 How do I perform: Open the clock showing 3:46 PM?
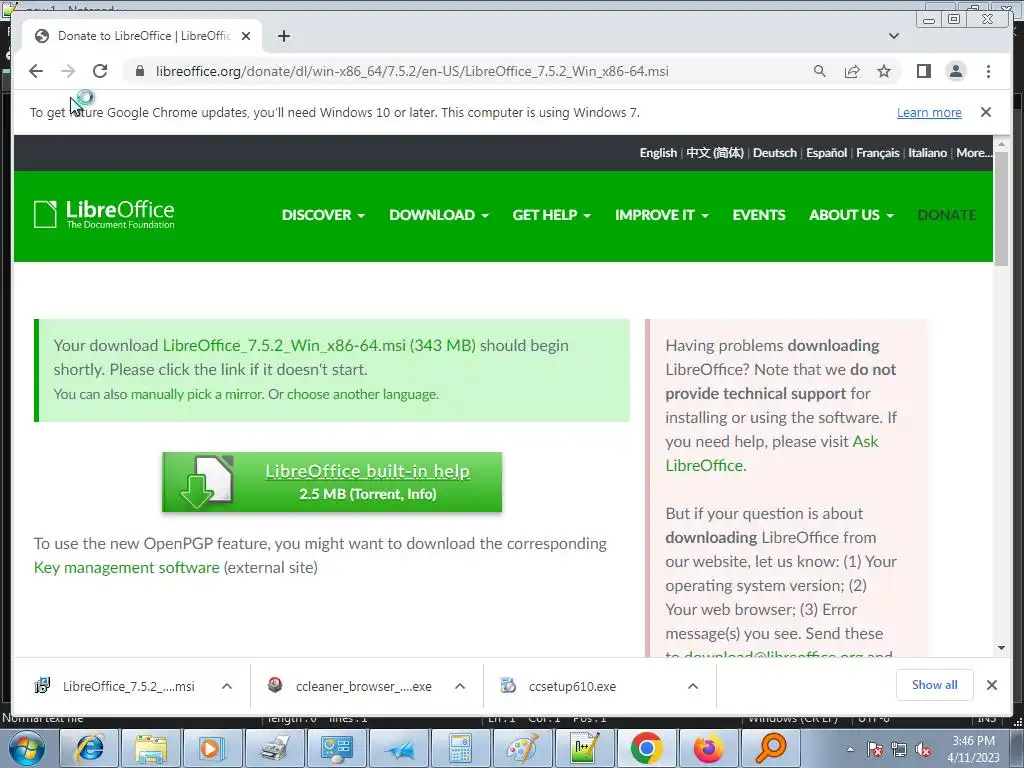click(x=973, y=749)
